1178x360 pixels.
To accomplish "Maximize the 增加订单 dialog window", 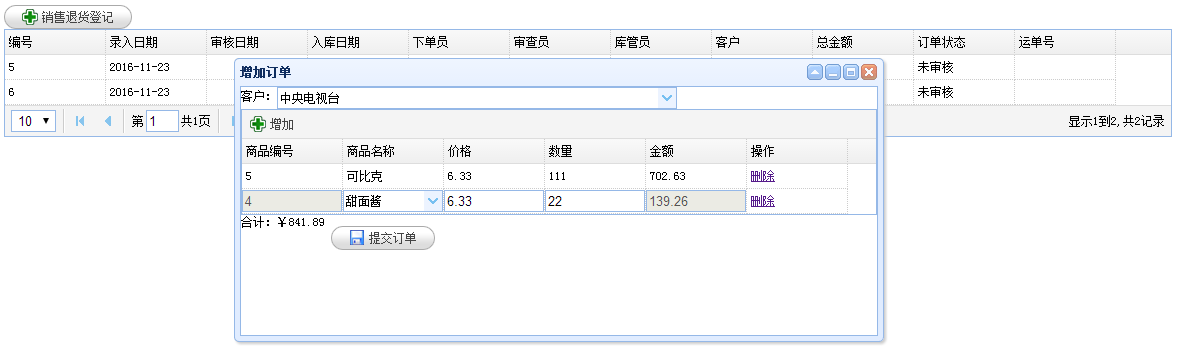I will coord(851,72).
